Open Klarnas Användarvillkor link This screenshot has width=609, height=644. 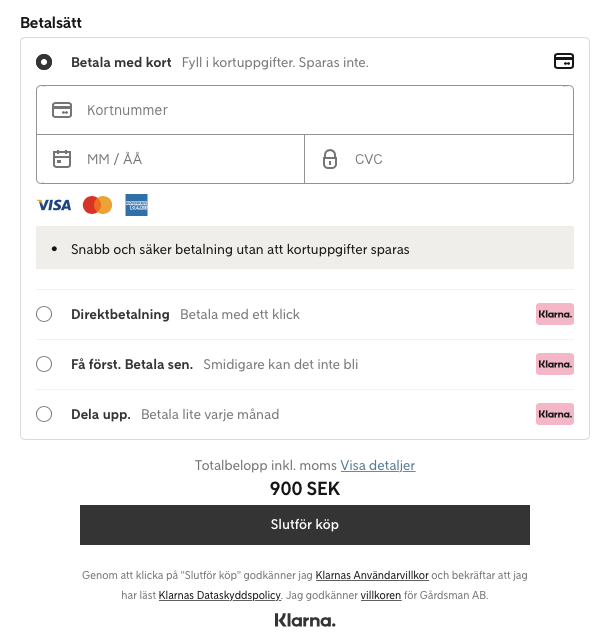coord(372,576)
